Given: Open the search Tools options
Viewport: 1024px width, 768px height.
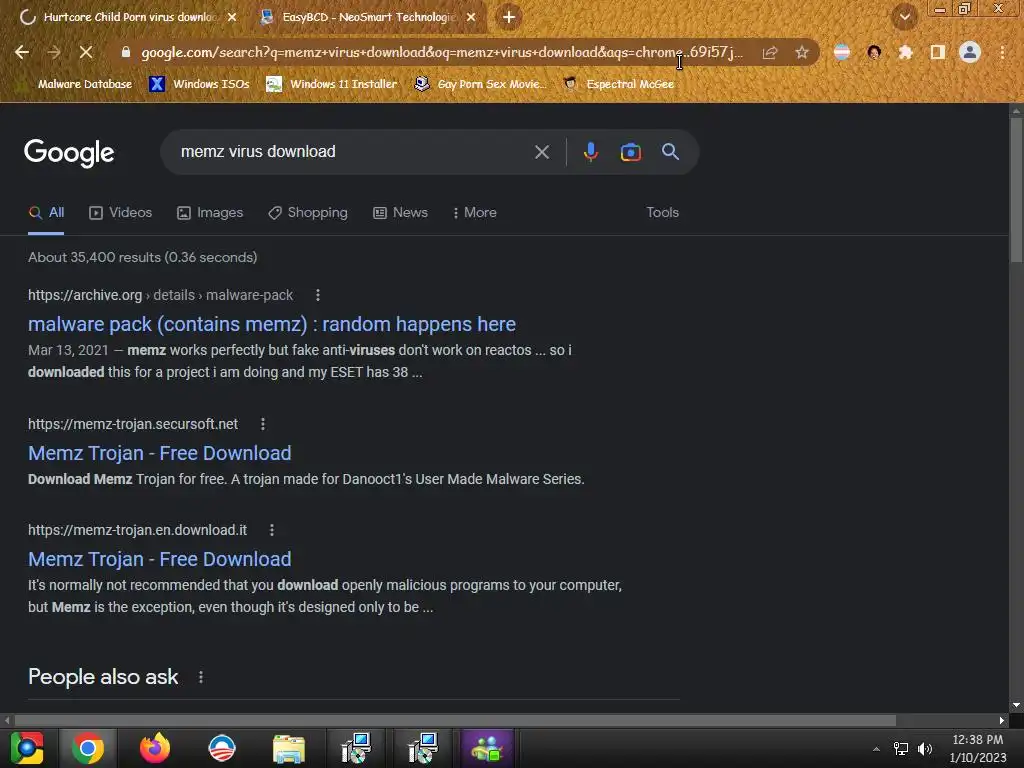Looking at the screenshot, I should 662,213.
